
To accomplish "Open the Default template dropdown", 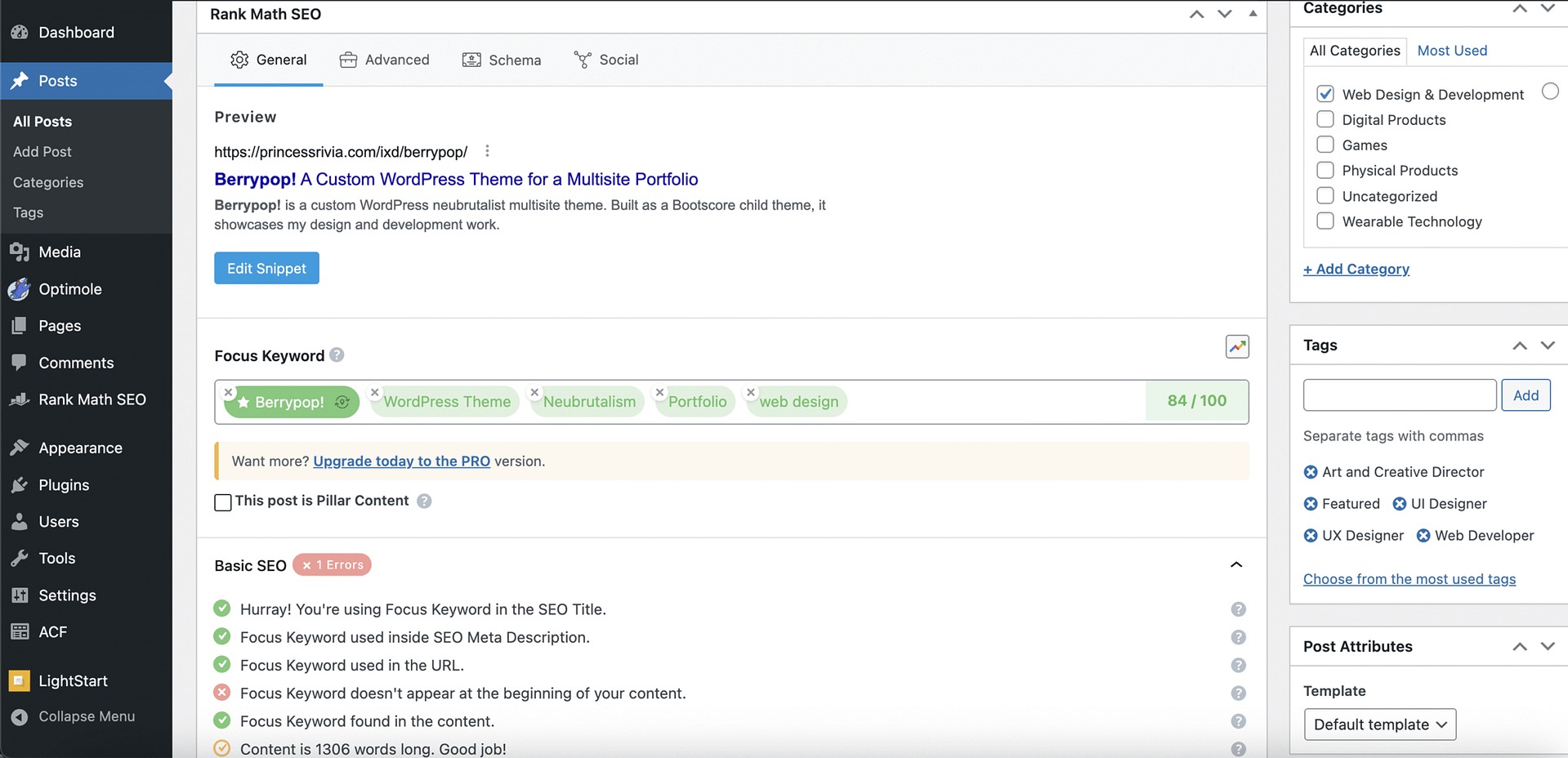I will pyautogui.click(x=1379, y=725).
